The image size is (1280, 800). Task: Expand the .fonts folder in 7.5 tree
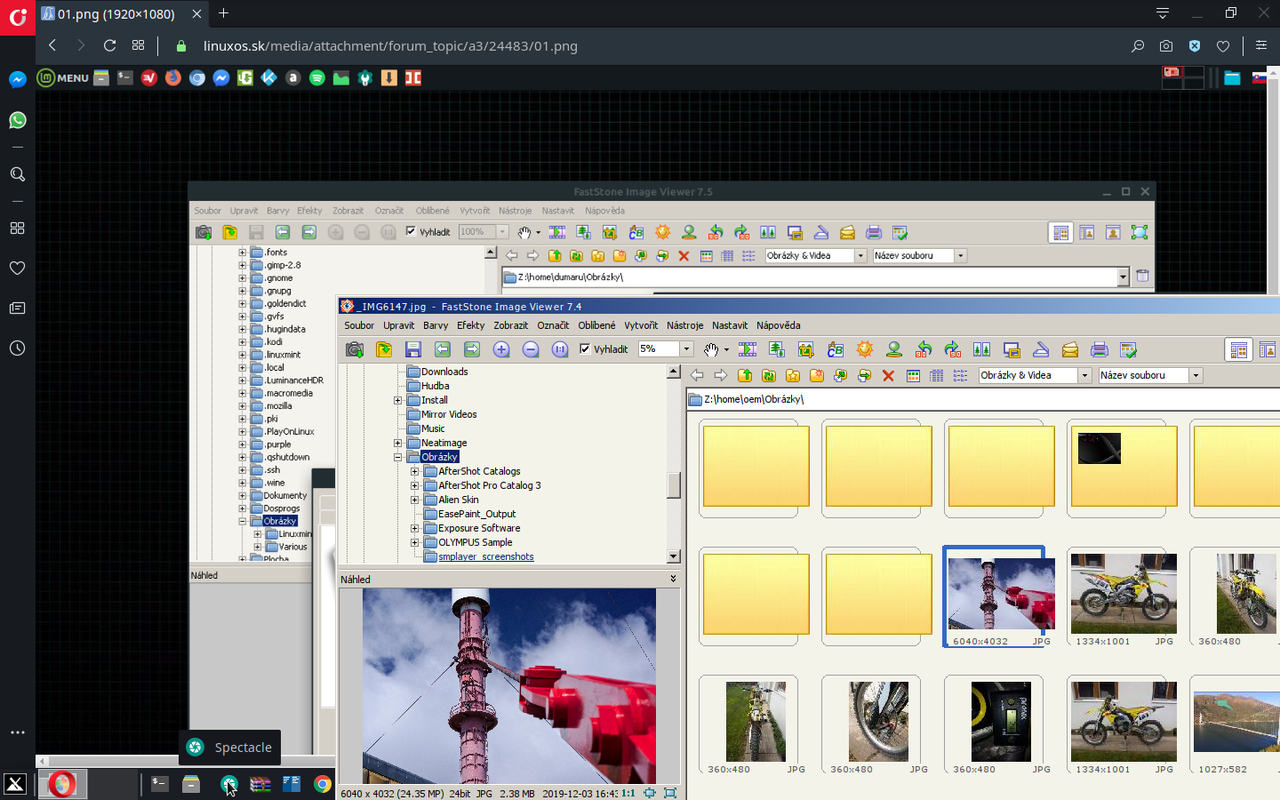pyautogui.click(x=243, y=253)
